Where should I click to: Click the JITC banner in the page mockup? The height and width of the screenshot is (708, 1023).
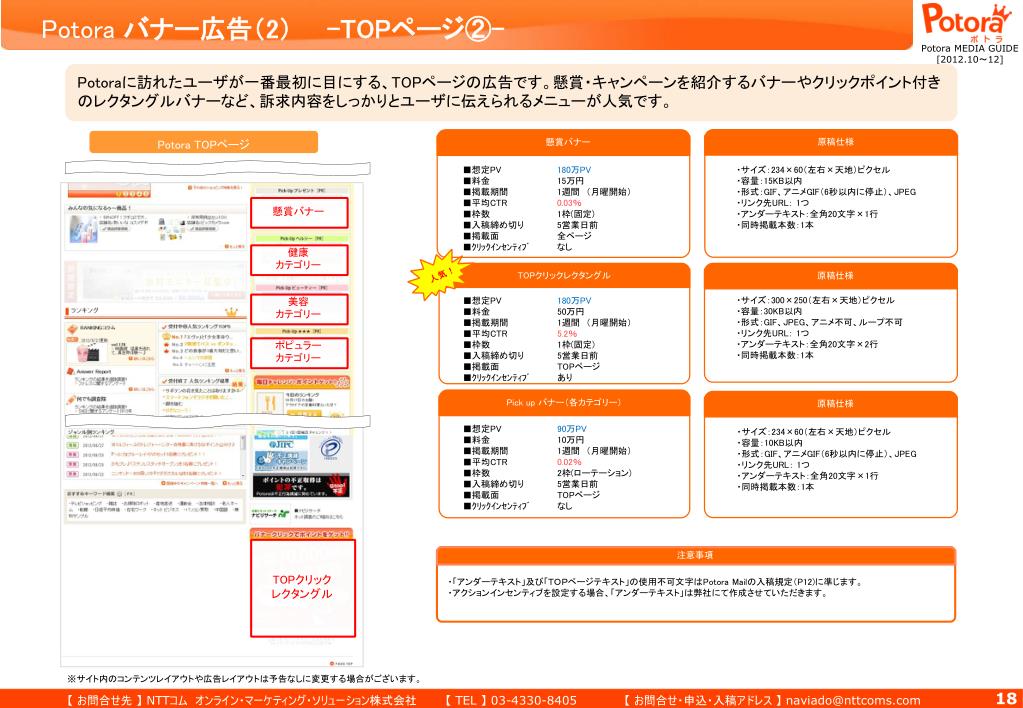coord(280,444)
